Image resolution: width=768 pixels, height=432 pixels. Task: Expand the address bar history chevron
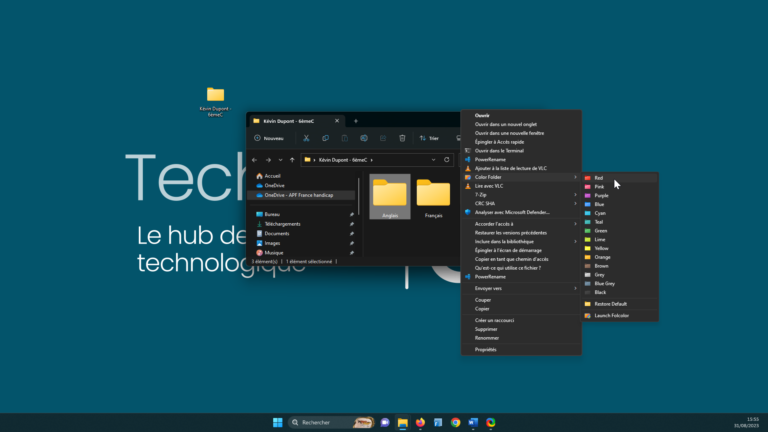tap(432, 160)
